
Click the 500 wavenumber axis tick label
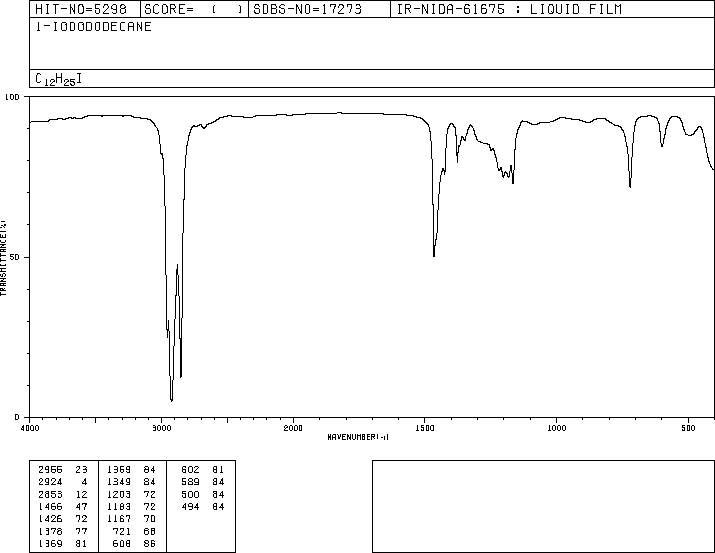point(688,428)
